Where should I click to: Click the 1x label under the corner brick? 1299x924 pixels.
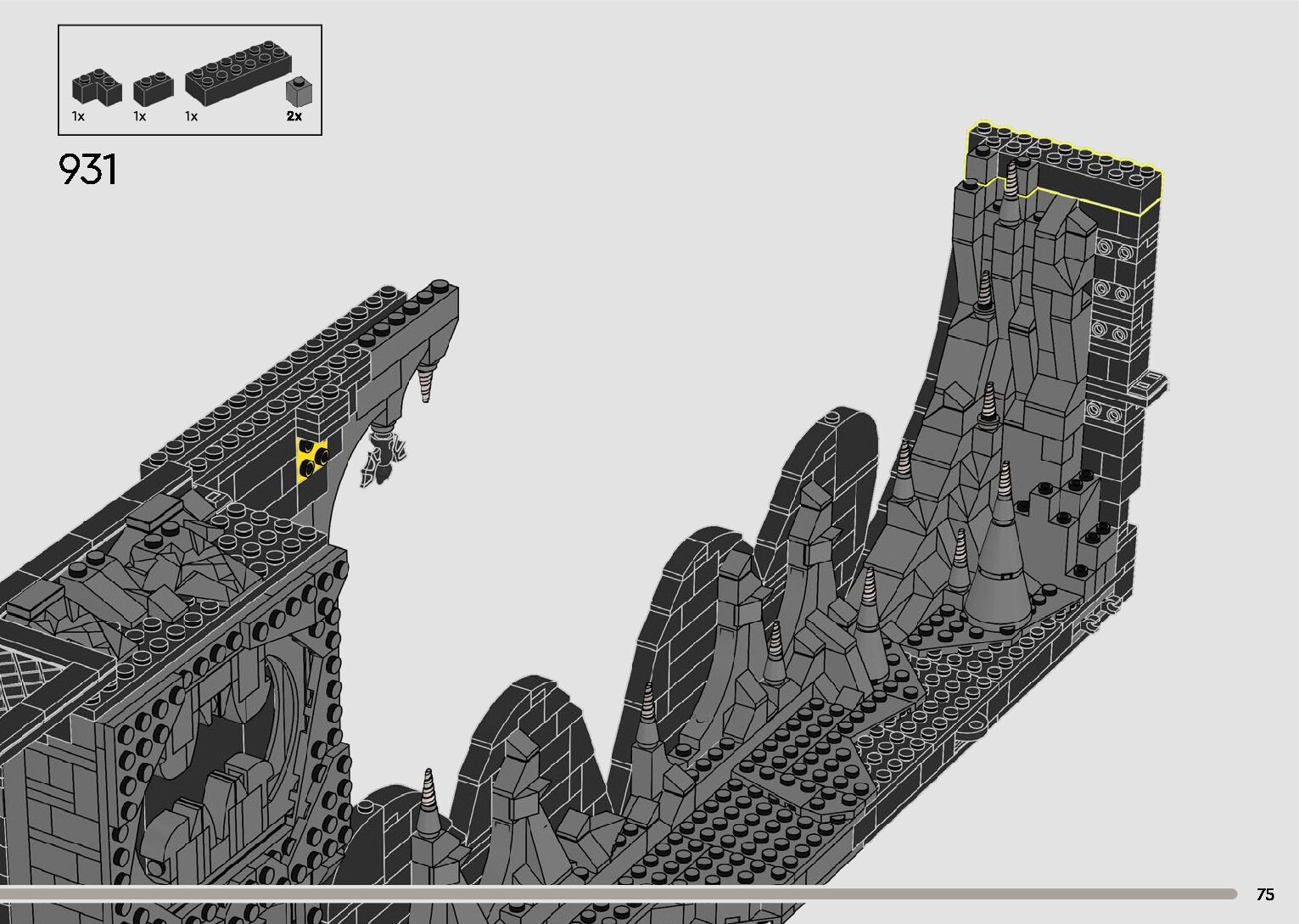click(78, 116)
